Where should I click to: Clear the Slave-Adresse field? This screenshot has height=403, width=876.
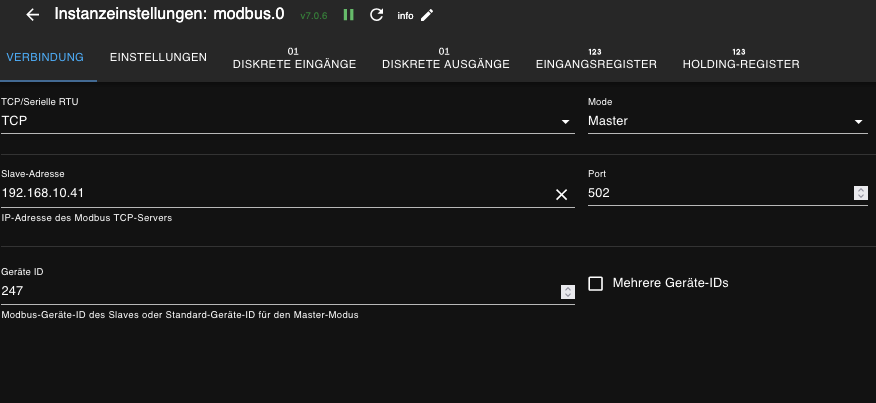561,194
